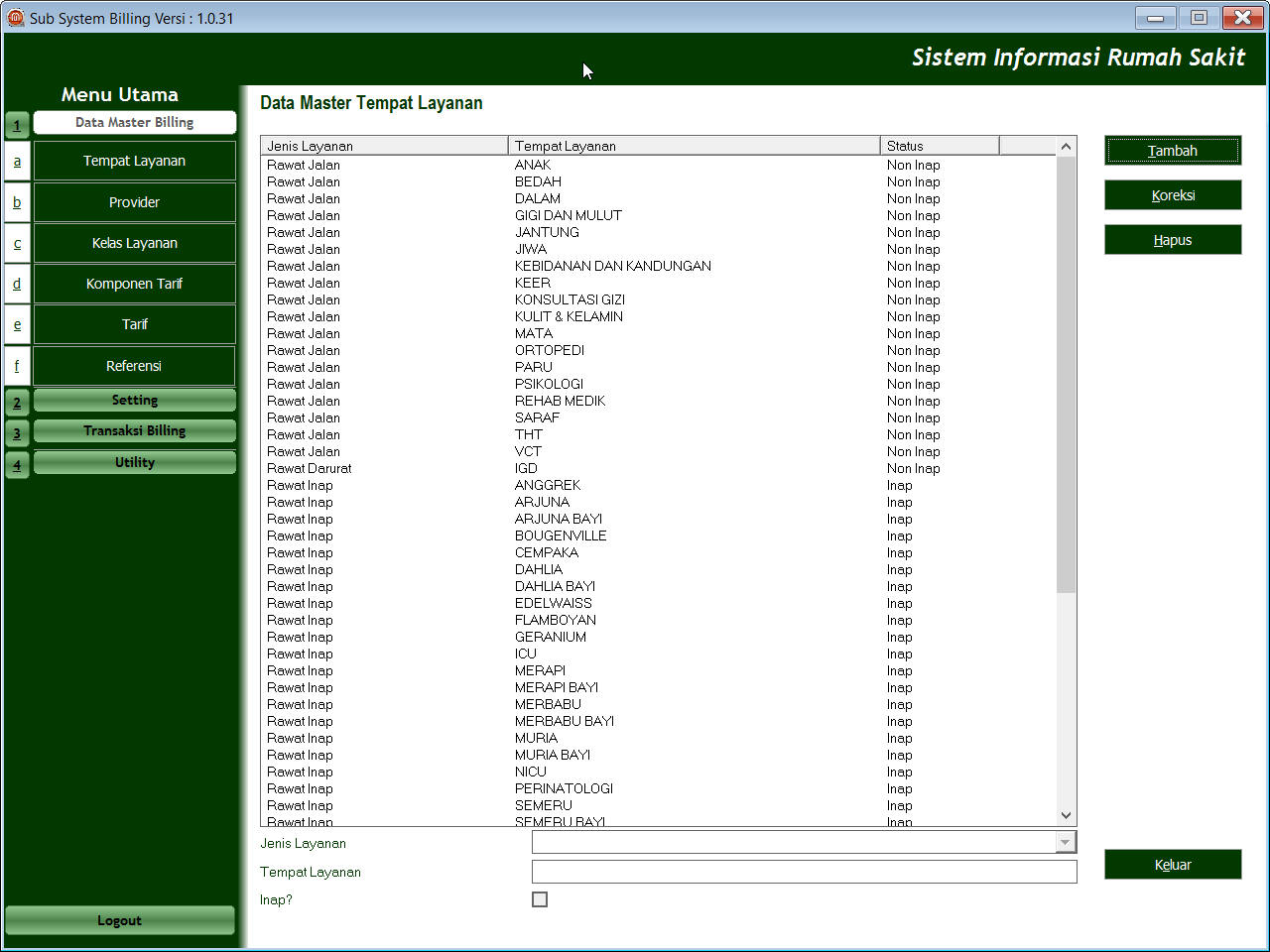The width and height of the screenshot is (1270, 952).
Task: Click shortcut tab number 4
Action: [17, 465]
